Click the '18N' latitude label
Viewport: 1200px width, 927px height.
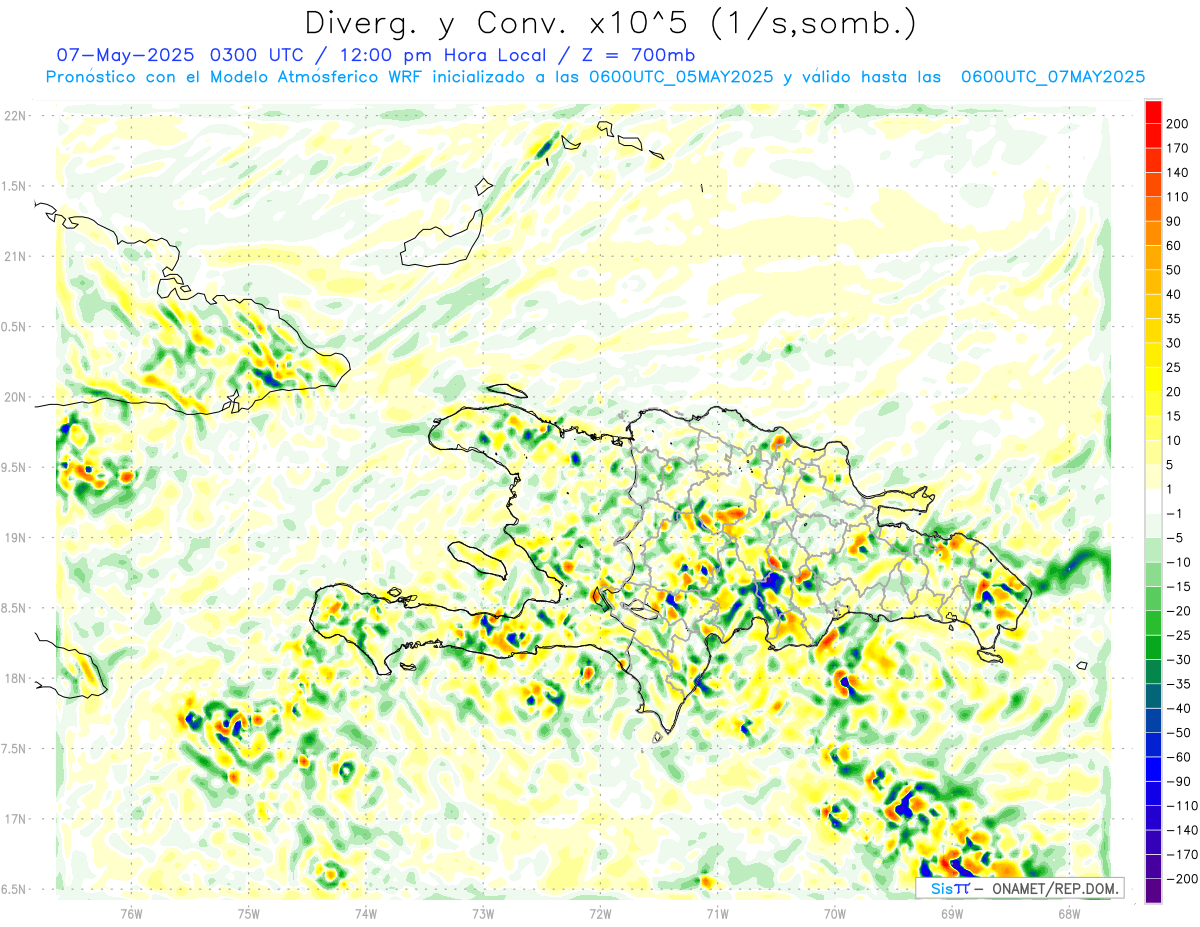(15, 678)
